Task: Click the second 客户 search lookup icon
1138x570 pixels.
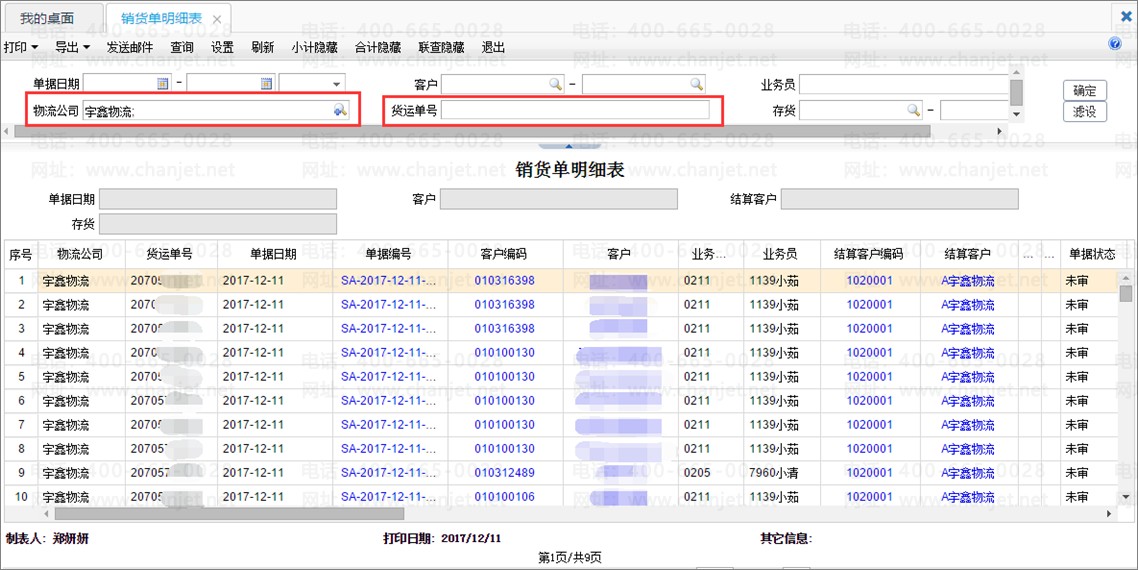Action: pos(696,84)
